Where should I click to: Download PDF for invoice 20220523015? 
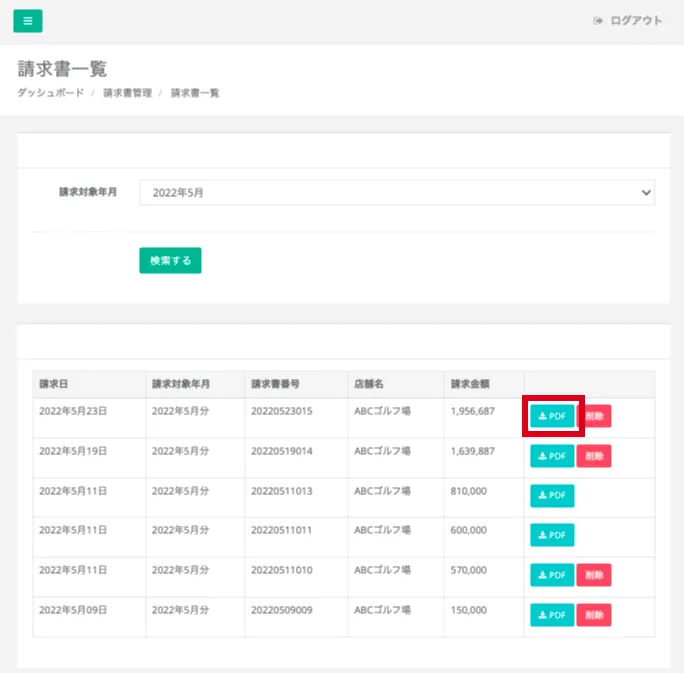(x=552, y=416)
